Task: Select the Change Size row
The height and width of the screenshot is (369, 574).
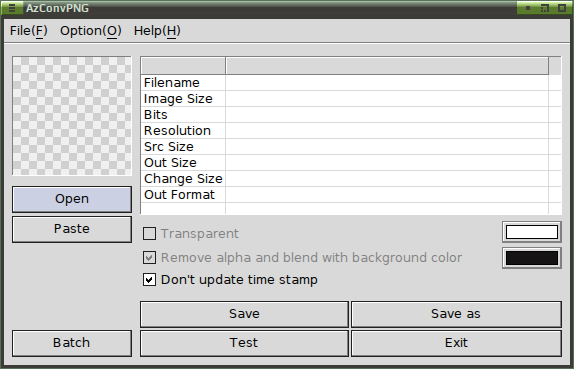Action: (351, 179)
